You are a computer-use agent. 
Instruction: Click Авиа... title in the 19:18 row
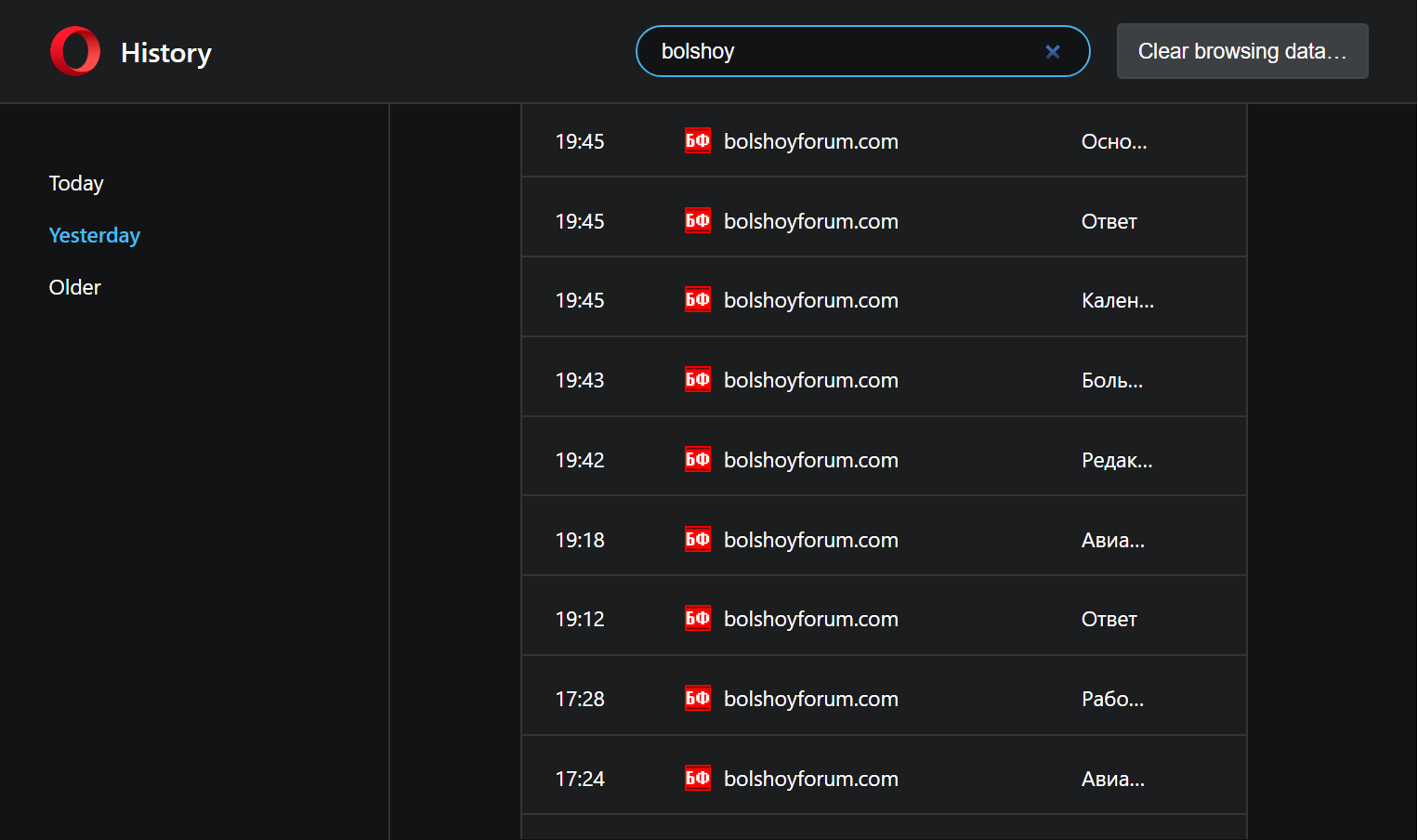[x=1113, y=540]
